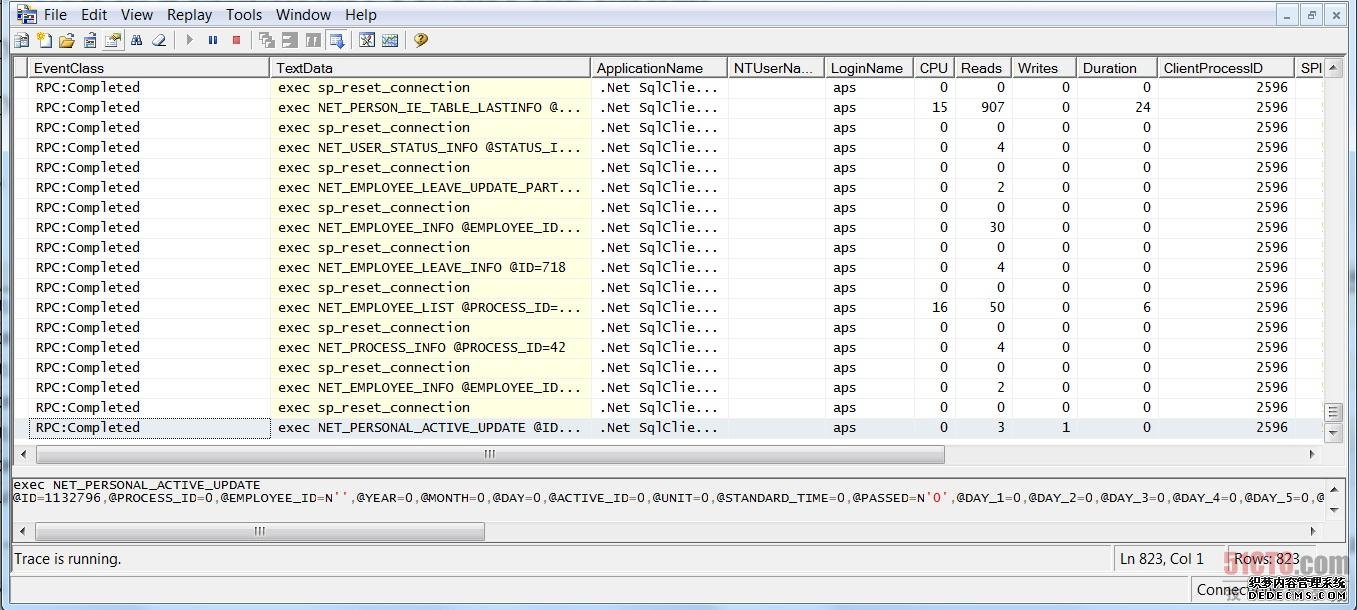
Task: Open the Replay menu
Action: tap(189, 14)
